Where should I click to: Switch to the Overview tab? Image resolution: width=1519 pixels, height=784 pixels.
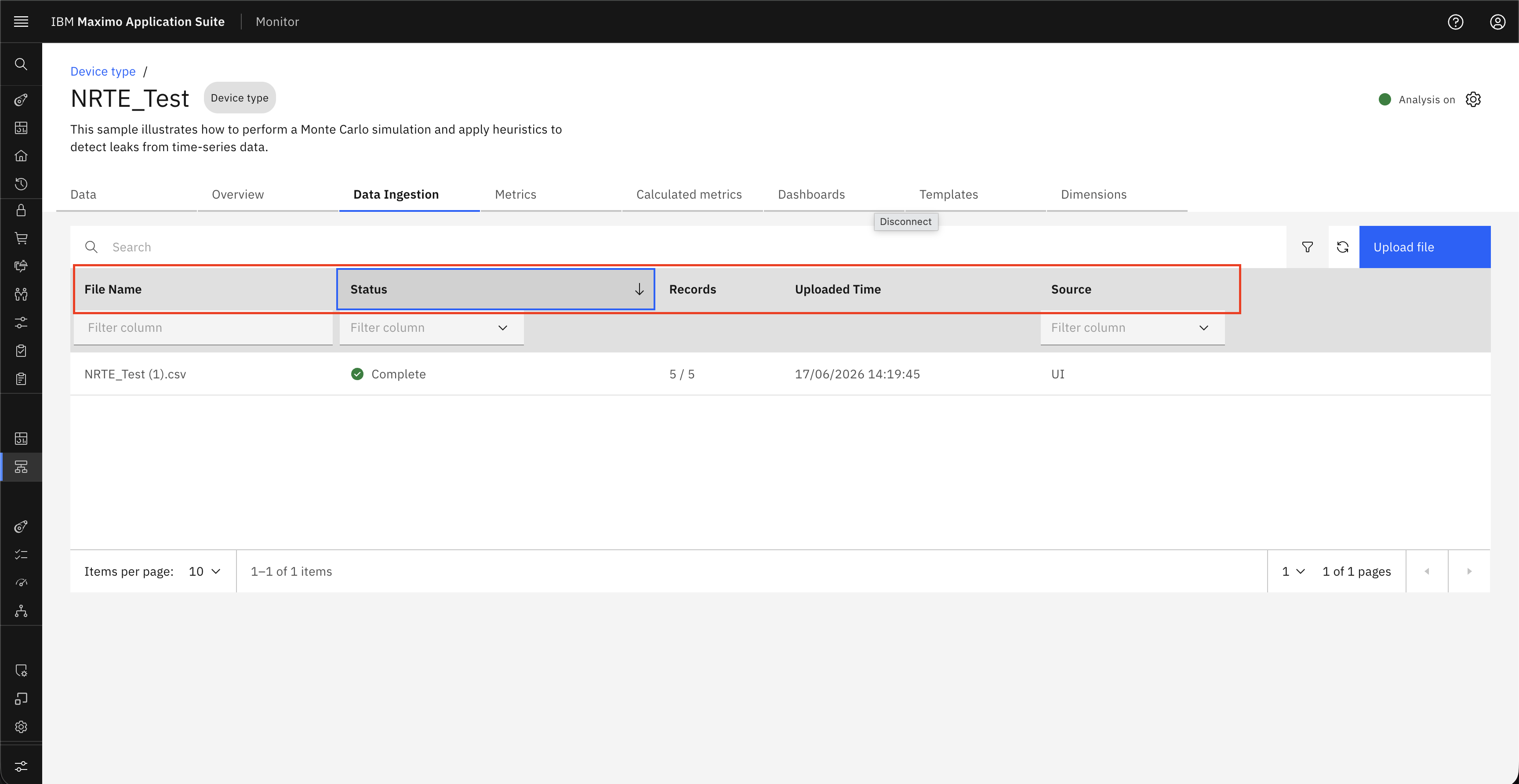coord(238,194)
